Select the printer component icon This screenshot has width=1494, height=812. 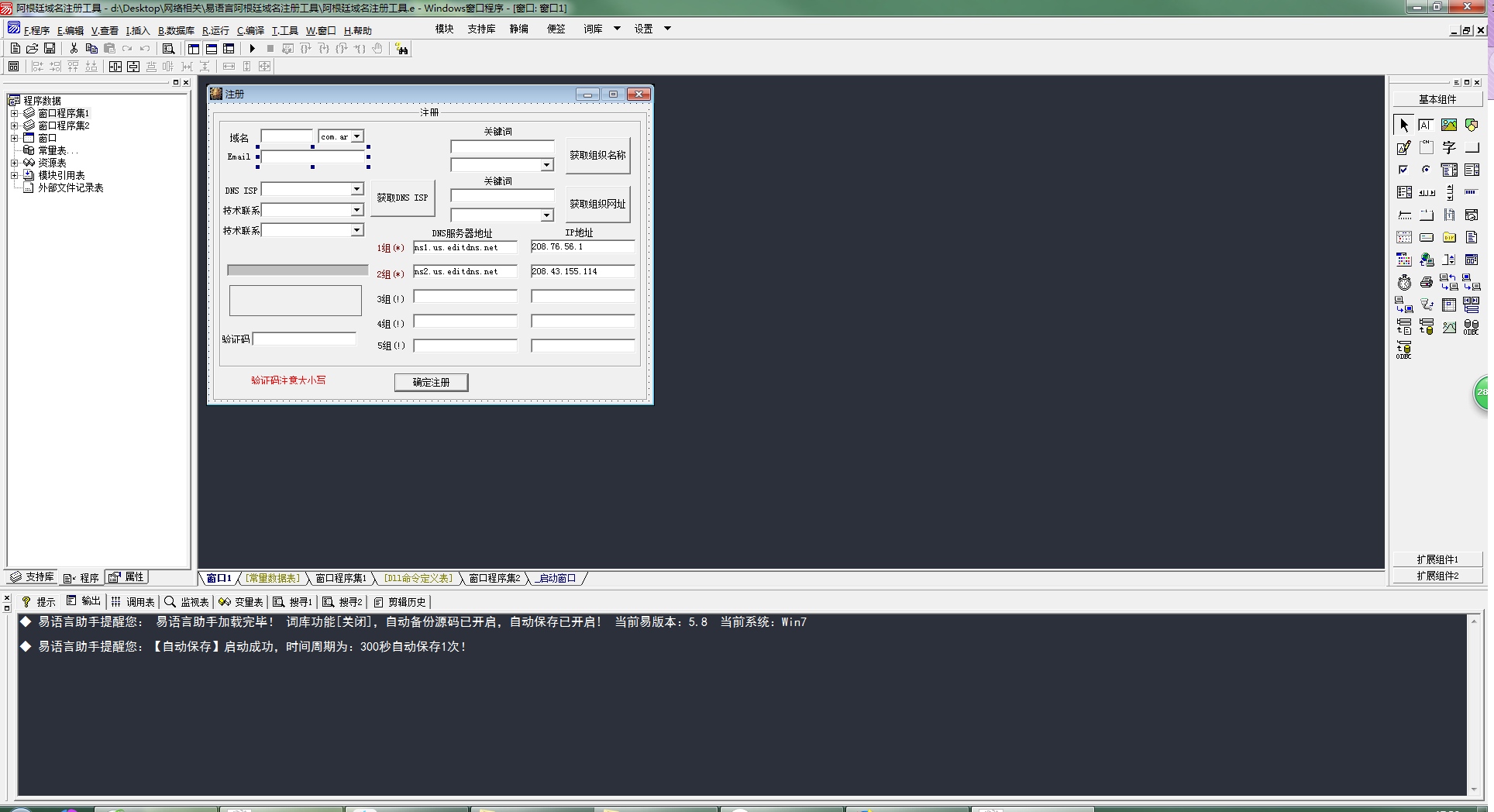coord(1426,283)
